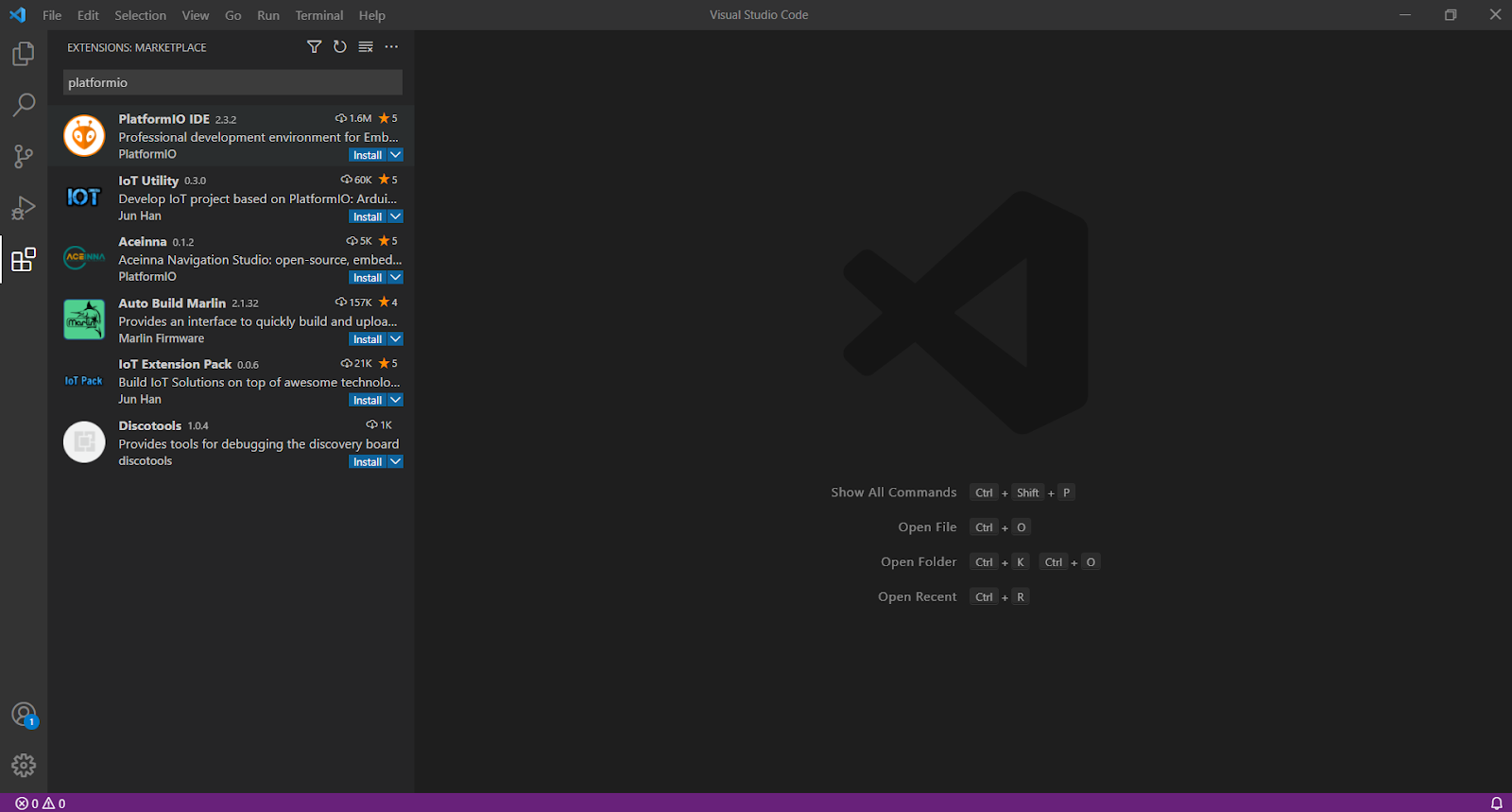Open the Terminal menu
1512x812 pixels.
pos(319,15)
